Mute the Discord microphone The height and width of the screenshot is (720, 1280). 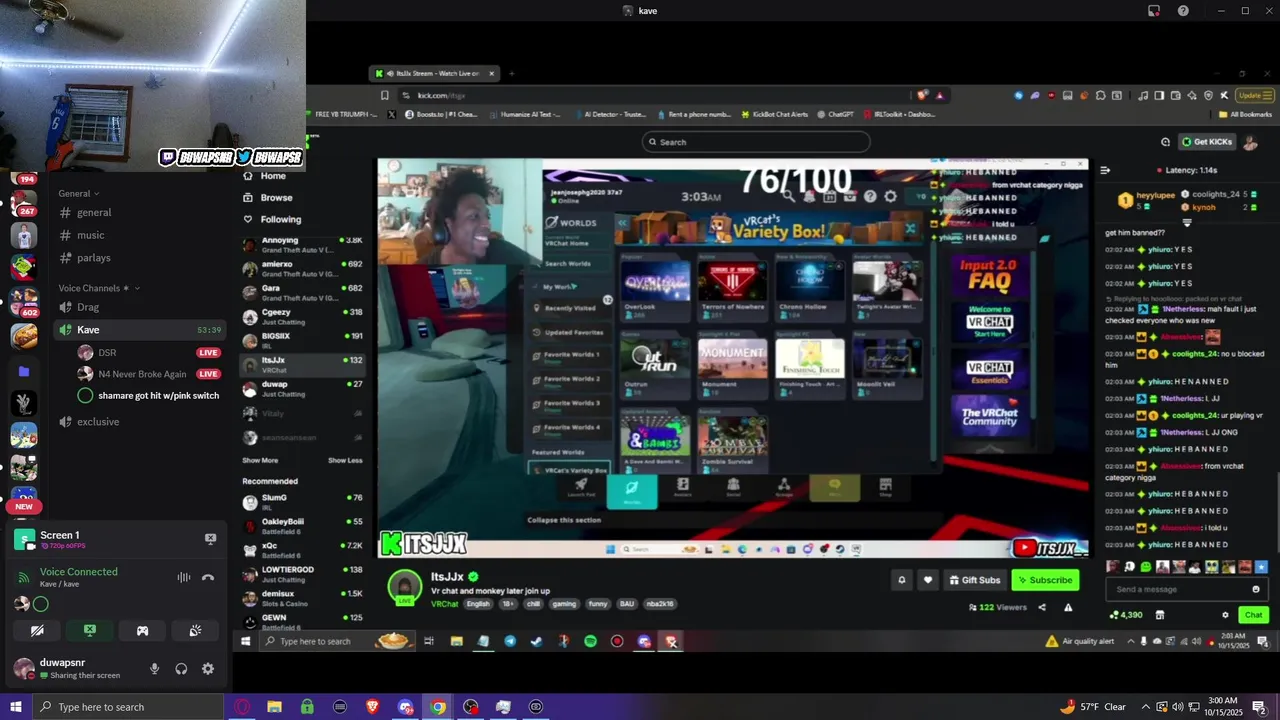point(154,669)
